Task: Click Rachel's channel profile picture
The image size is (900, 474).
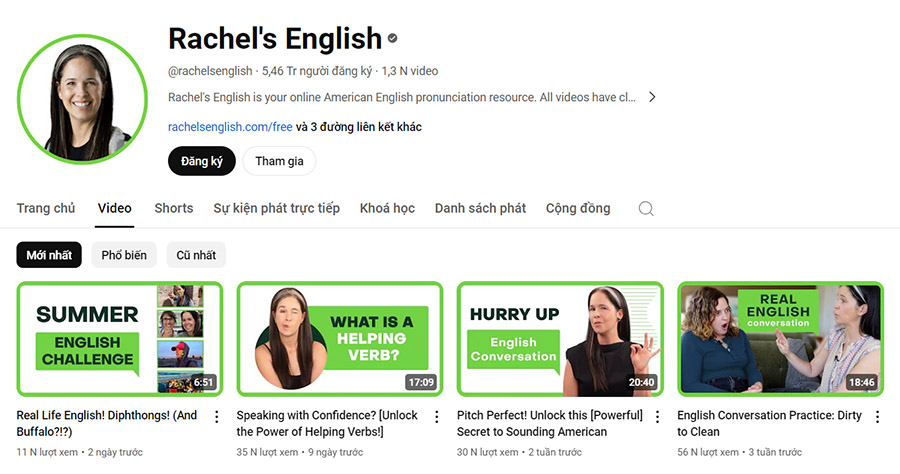Action: click(82, 99)
